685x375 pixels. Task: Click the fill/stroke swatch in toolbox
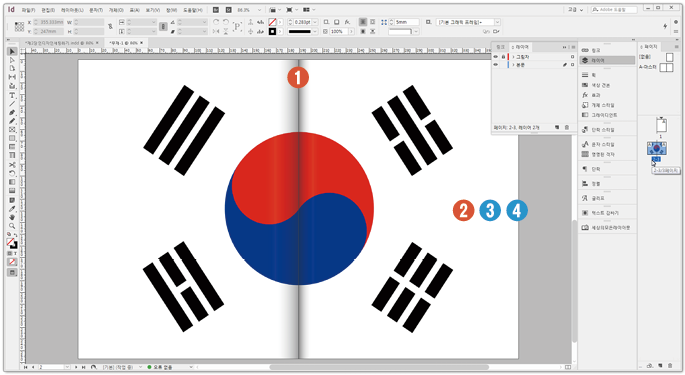pyautogui.click(x=11, y=243)
